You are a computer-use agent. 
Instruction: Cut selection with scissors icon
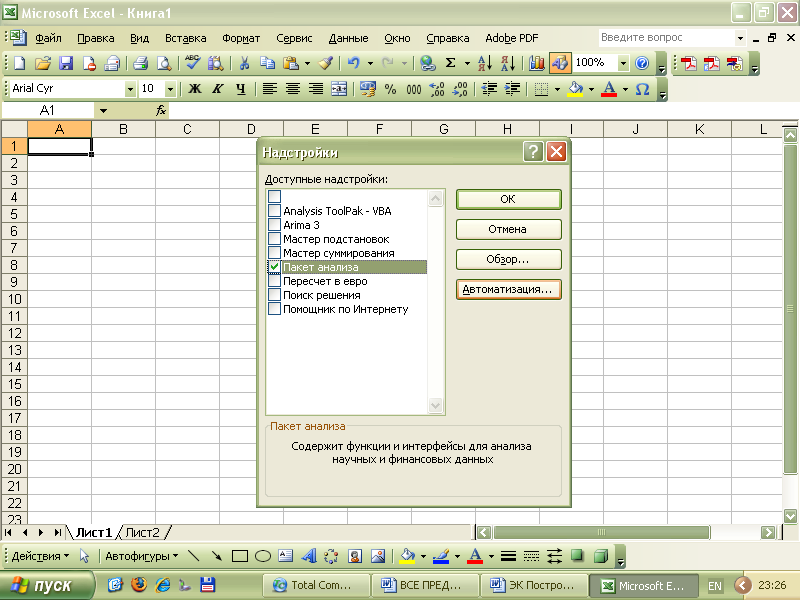coord(244,63)
